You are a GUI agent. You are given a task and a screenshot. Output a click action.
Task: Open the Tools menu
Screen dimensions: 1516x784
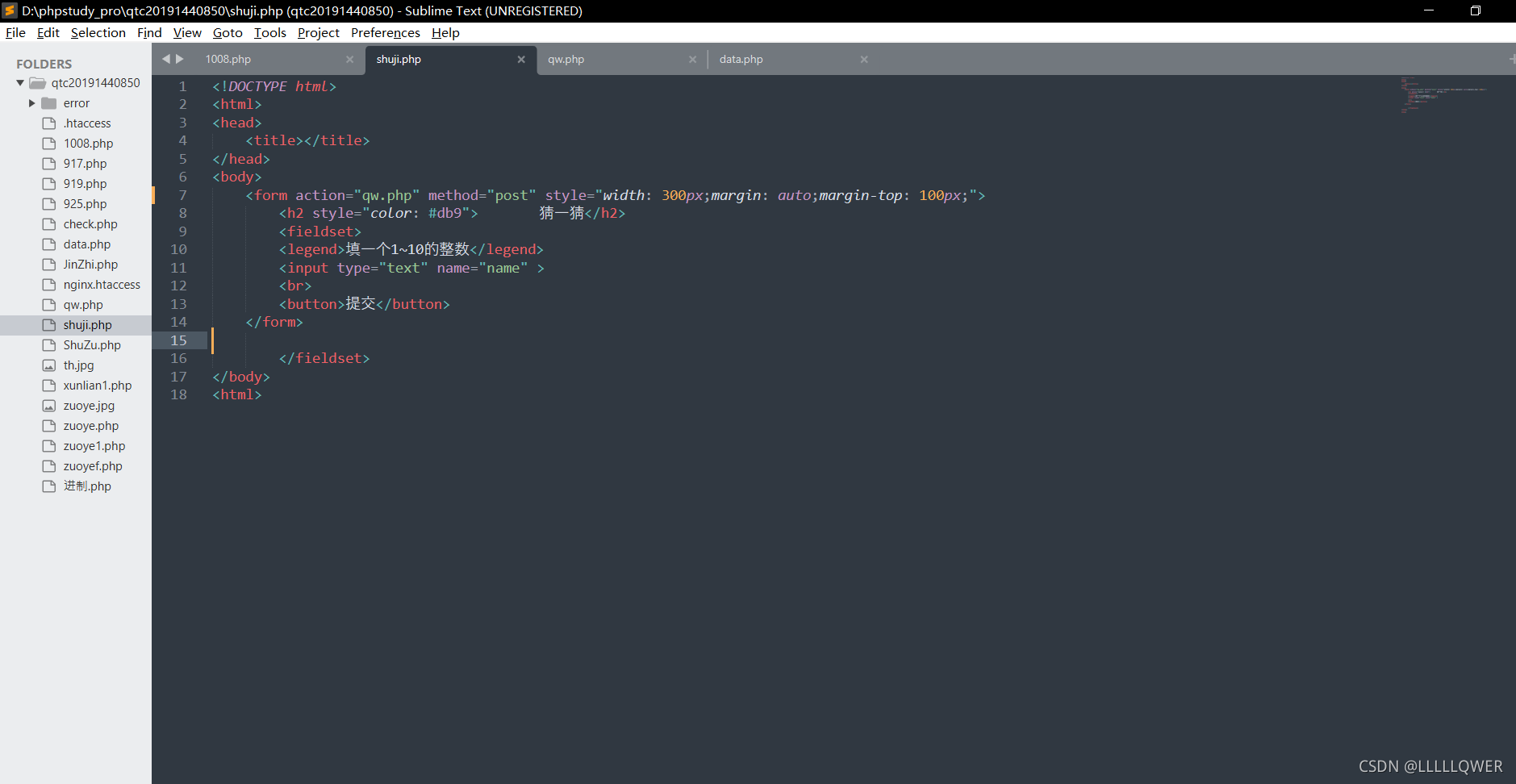point(270,32)
